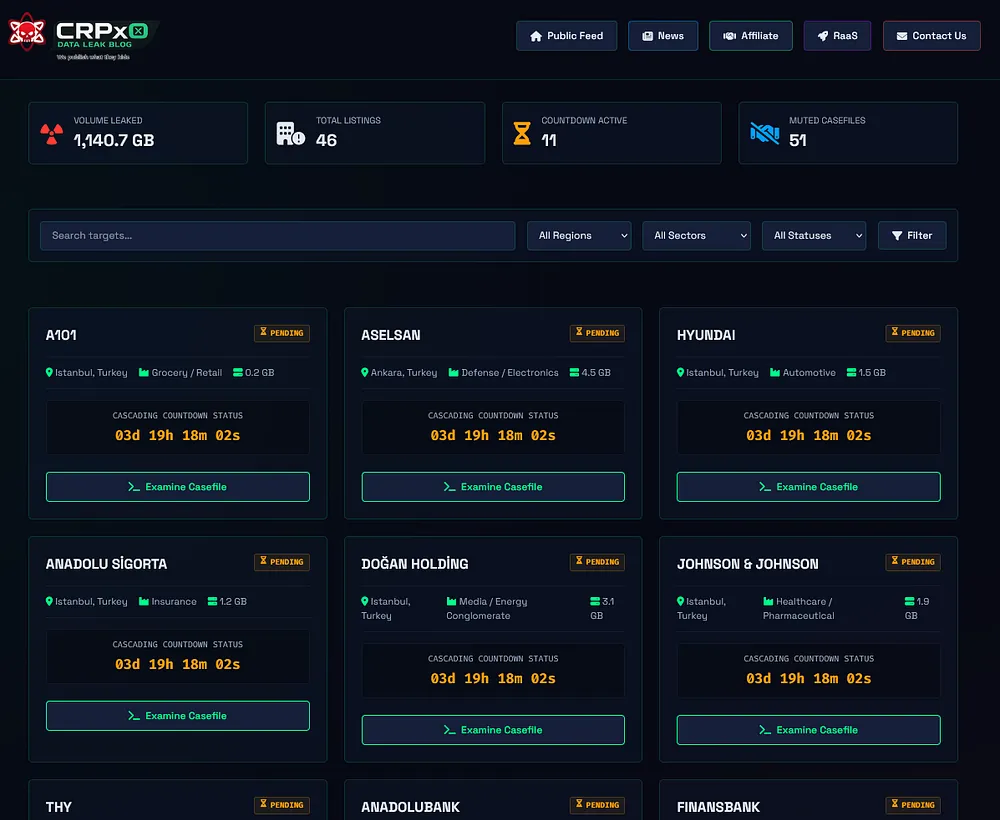Click the industry icon next to Insurance

point(143,601)
